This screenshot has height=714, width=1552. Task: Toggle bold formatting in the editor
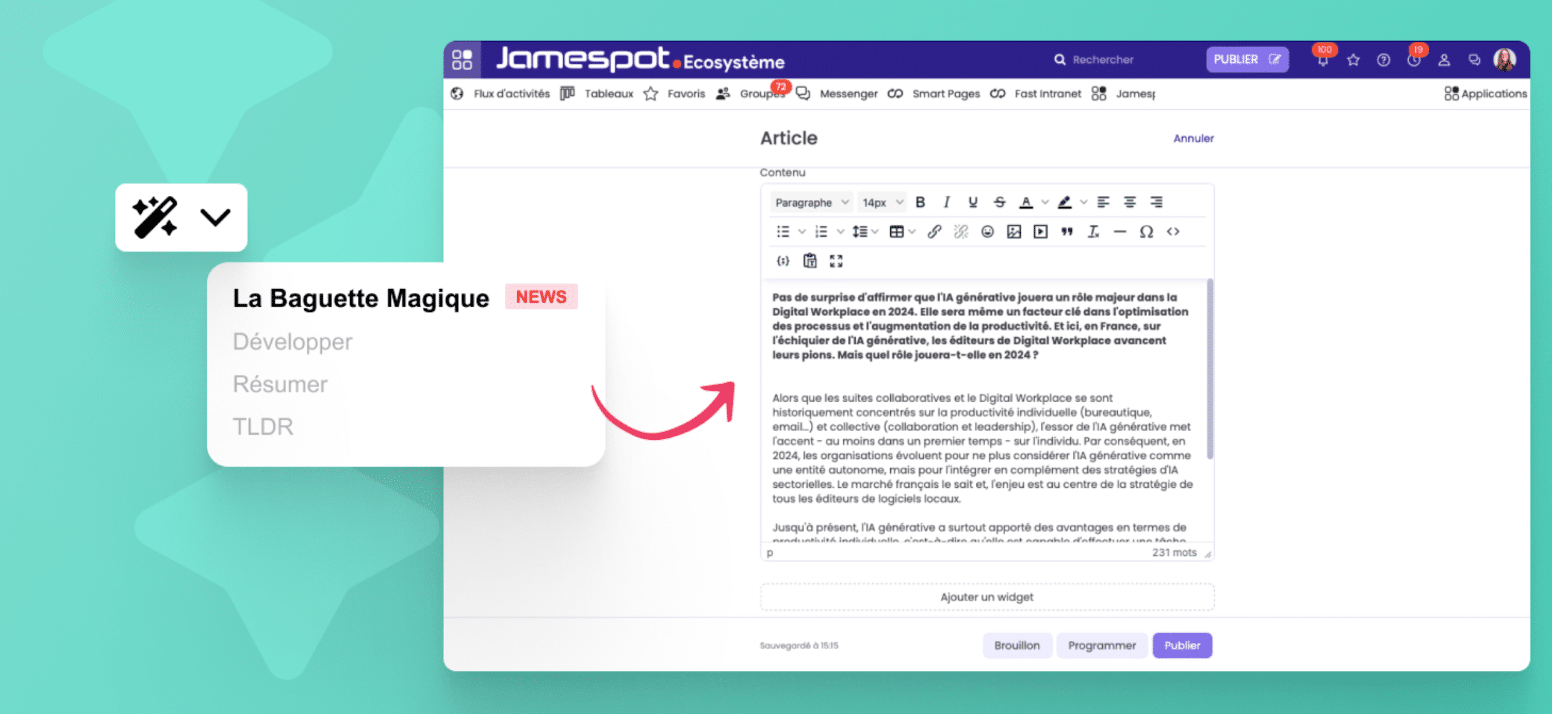pyautogui.click(x=920, y=202)
